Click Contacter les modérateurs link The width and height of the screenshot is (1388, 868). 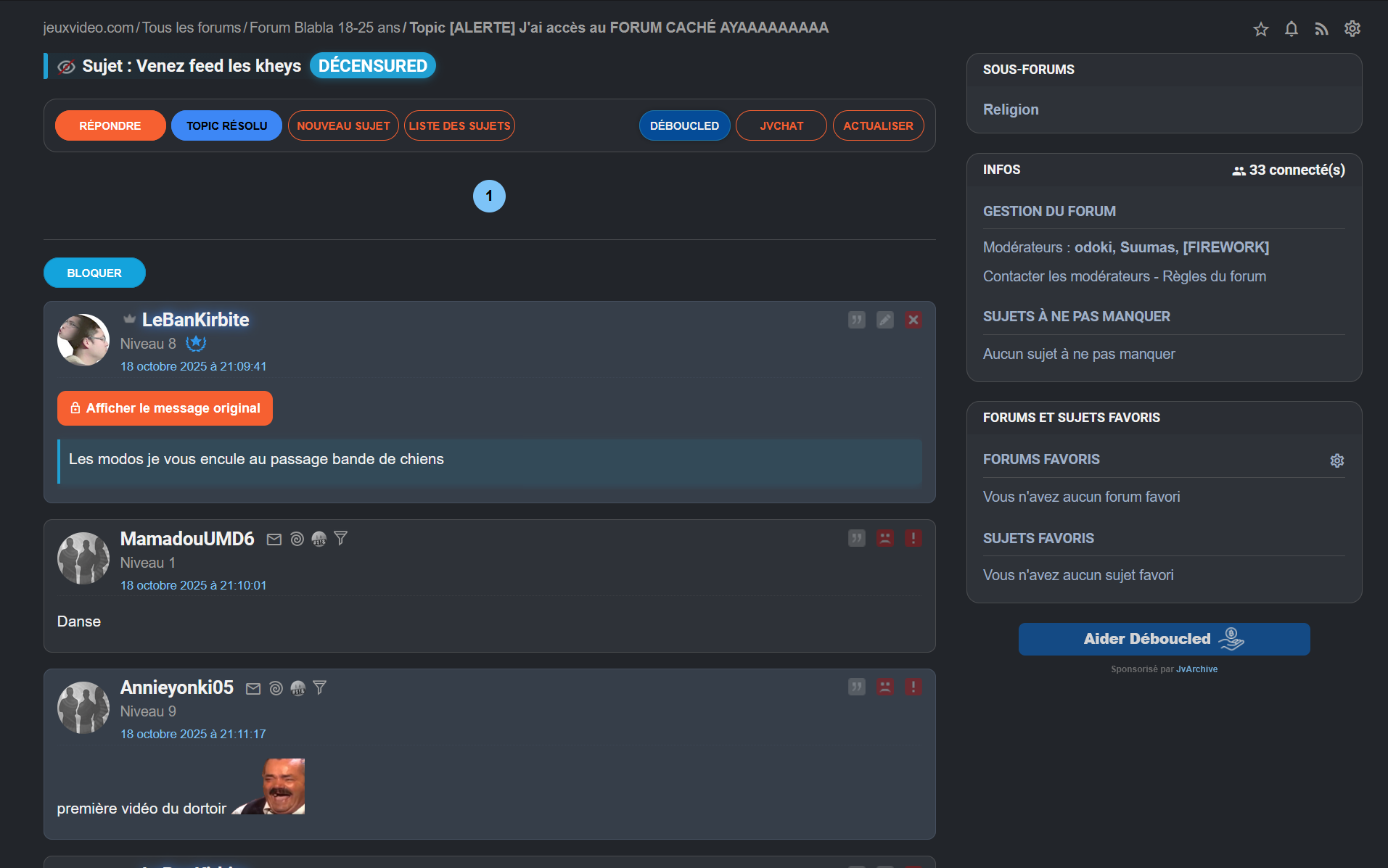[x=1067, y=276]
